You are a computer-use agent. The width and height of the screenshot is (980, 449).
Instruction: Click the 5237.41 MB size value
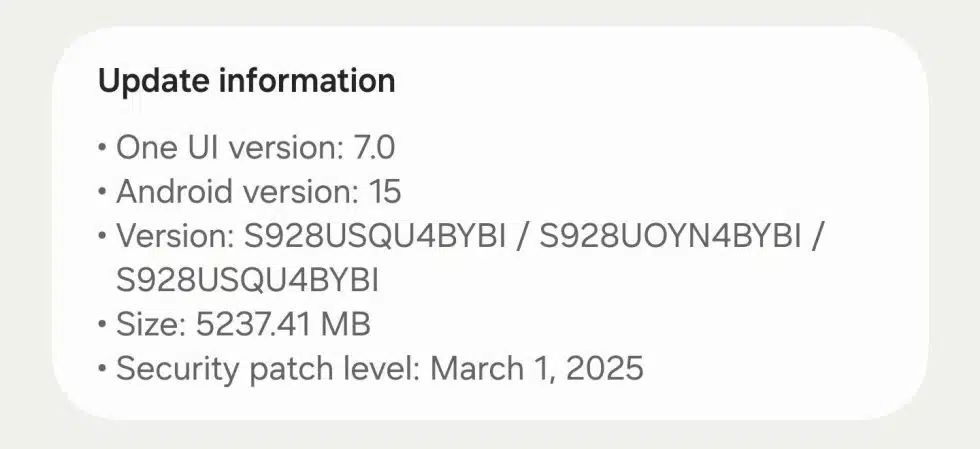tap(284, 325)
